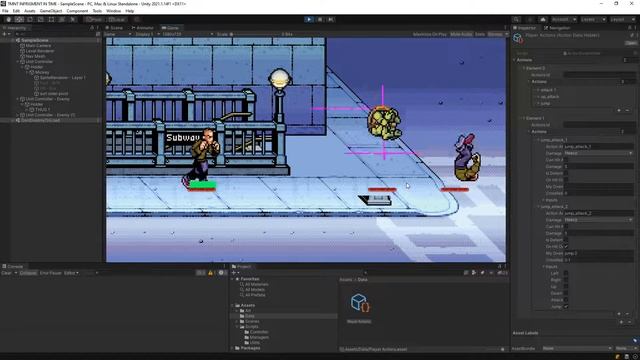
Task: Toggle Maximize On Play
Action: point(430,34)
